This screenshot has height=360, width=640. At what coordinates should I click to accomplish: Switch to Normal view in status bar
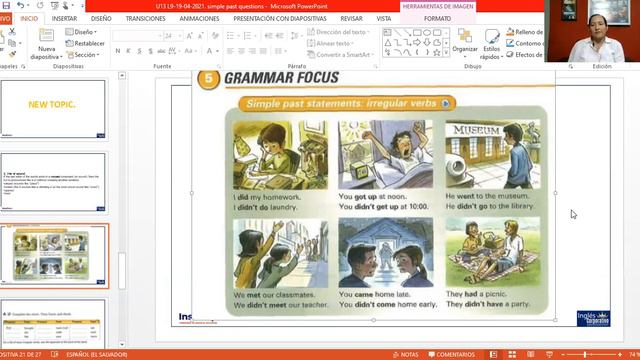pos(493,354)
